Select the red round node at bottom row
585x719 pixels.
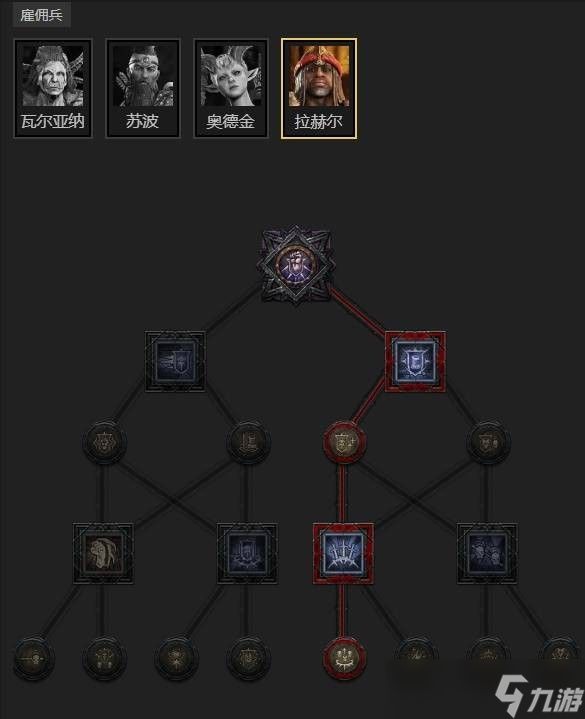(344, 658)
